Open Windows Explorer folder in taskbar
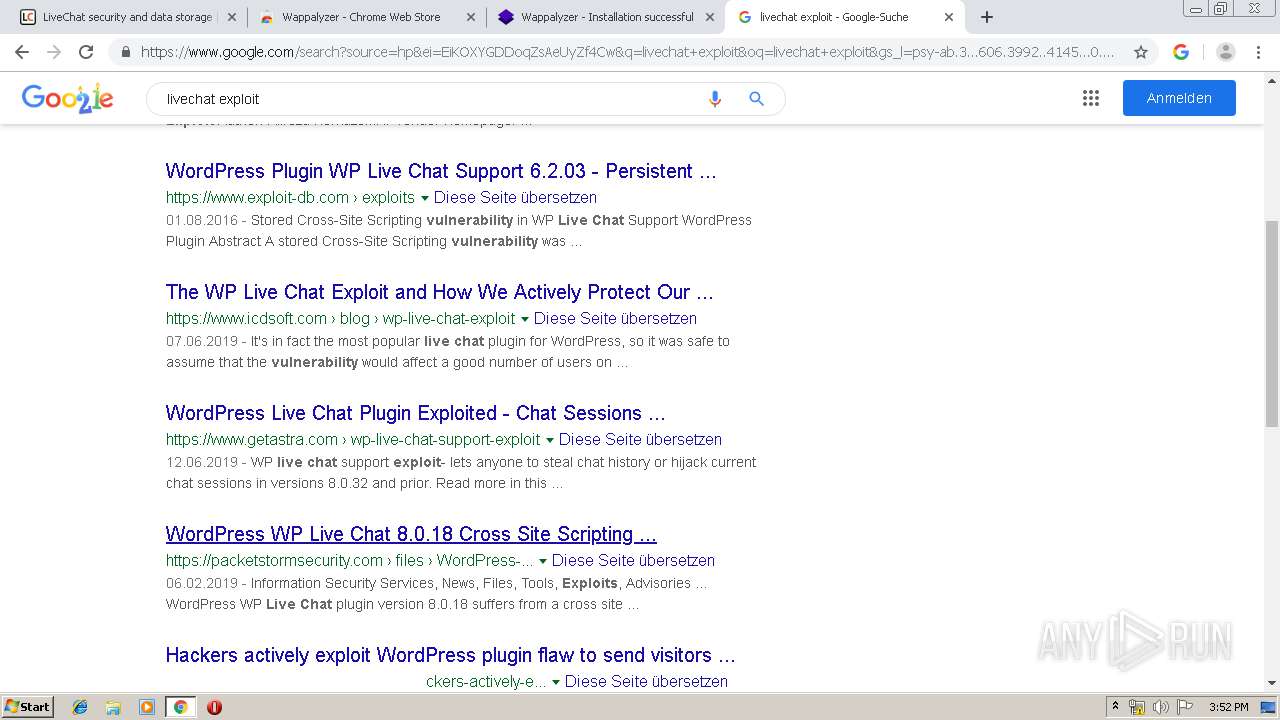This screenshot has width=1280, height=720. click(113, 707)
